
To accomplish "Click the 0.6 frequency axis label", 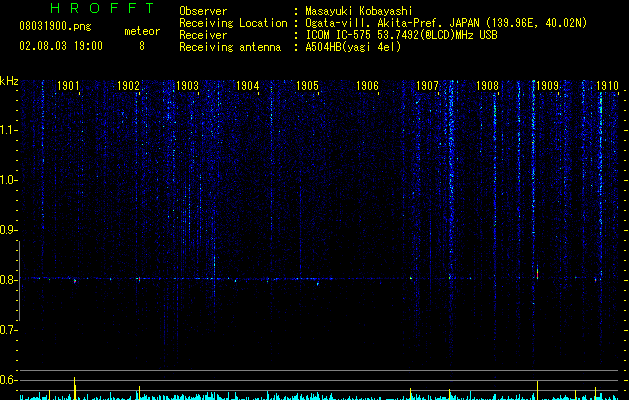I will [8, 380].
